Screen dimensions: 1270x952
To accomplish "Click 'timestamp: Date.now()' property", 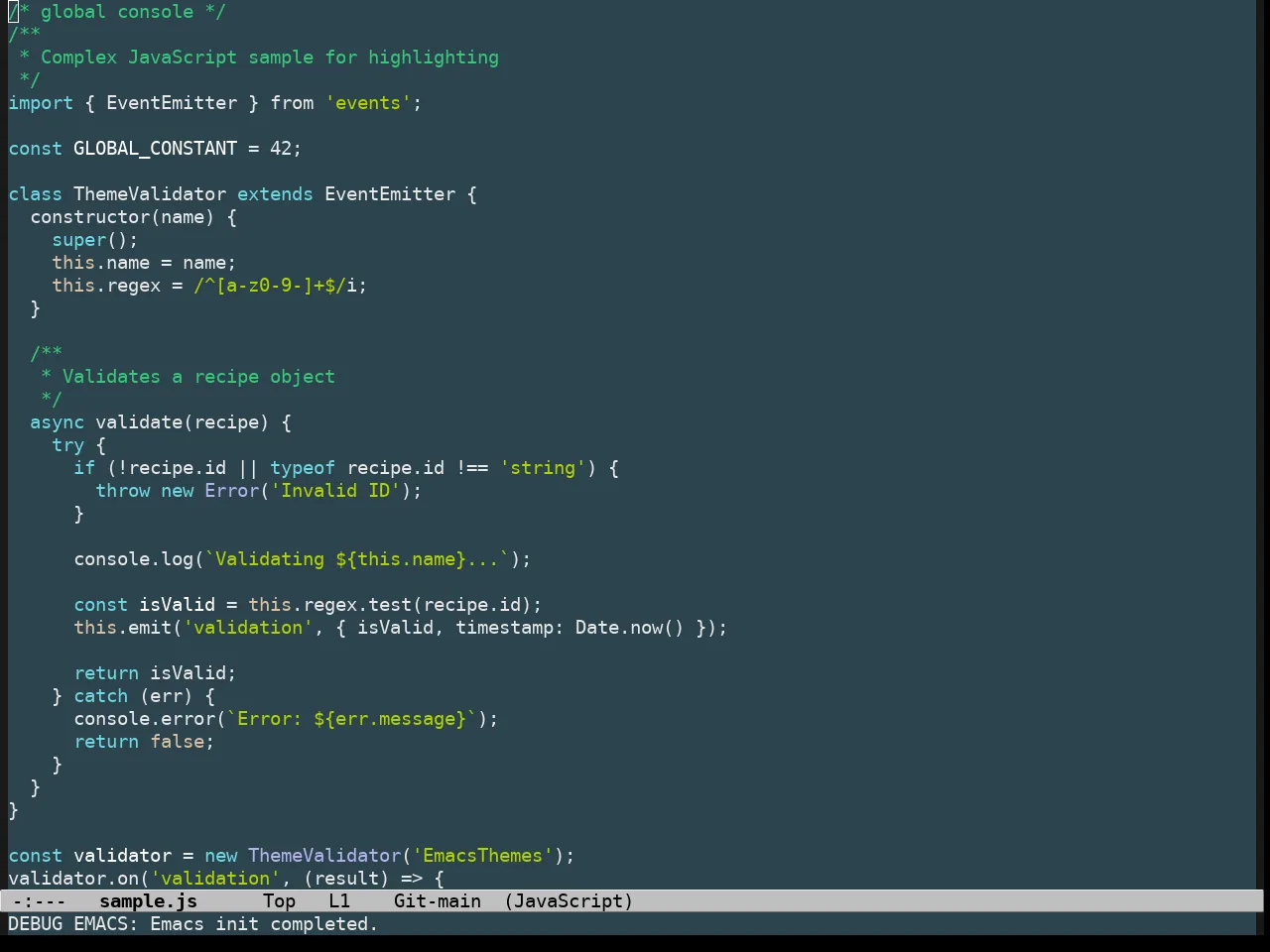I will 570,628.
